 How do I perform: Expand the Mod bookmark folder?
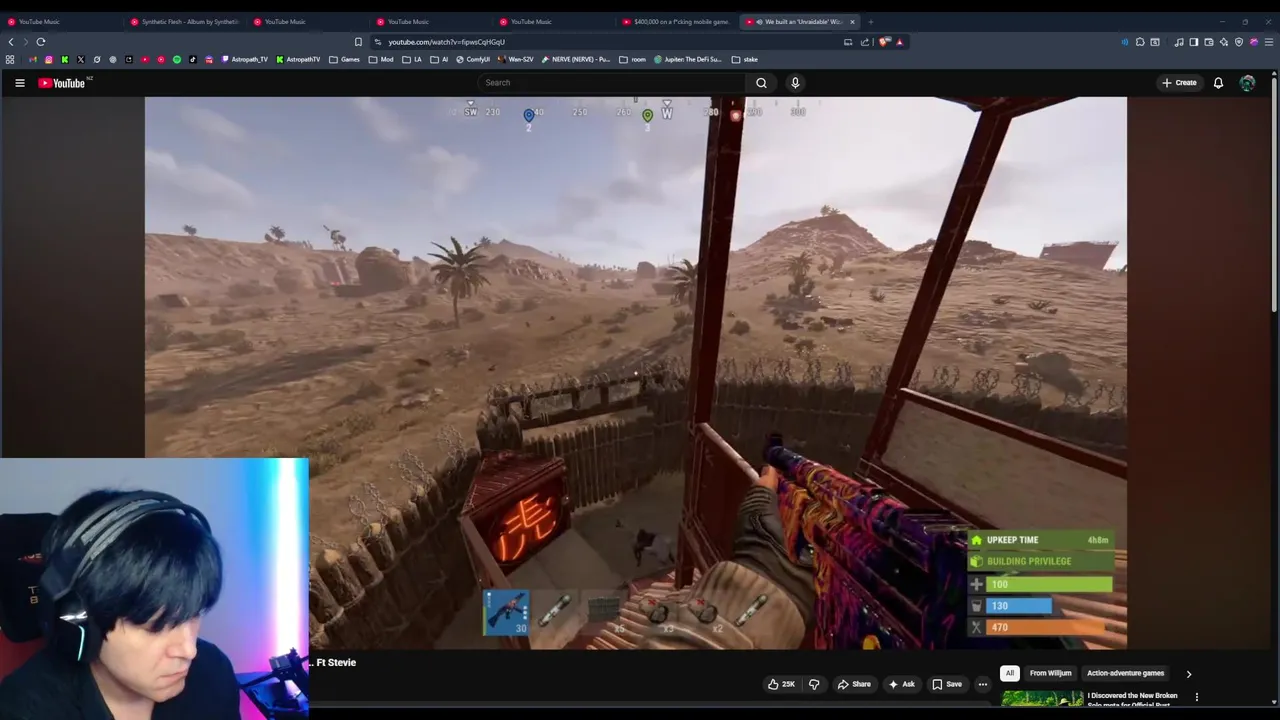pos(381,59)
